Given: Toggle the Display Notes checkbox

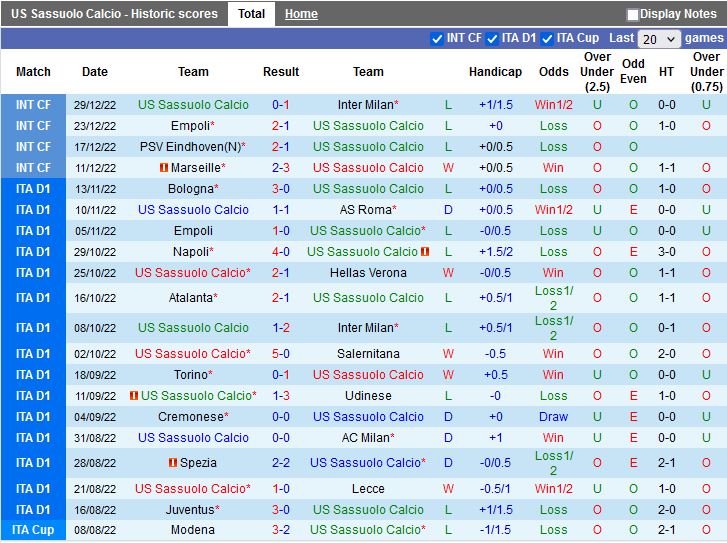Looking at the screenshot, I should (x=632, y=15).
